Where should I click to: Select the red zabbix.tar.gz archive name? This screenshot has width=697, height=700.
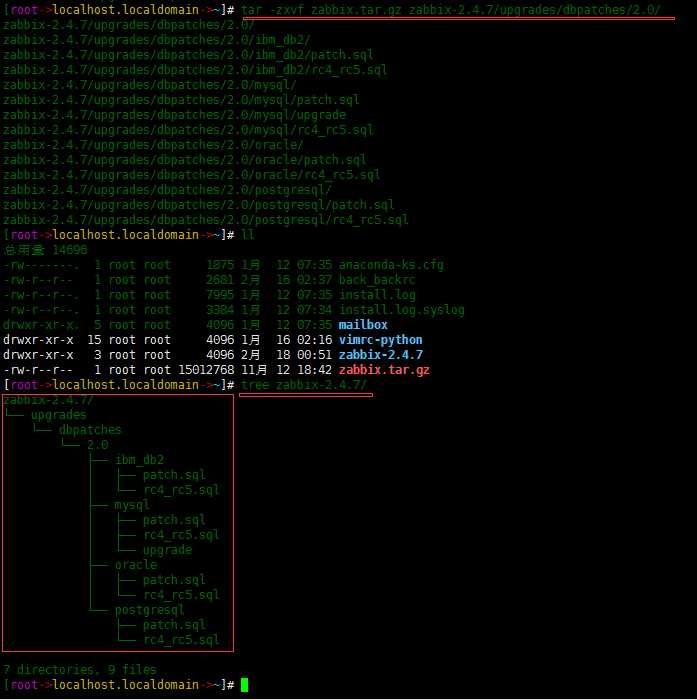[x=384, y=370]
